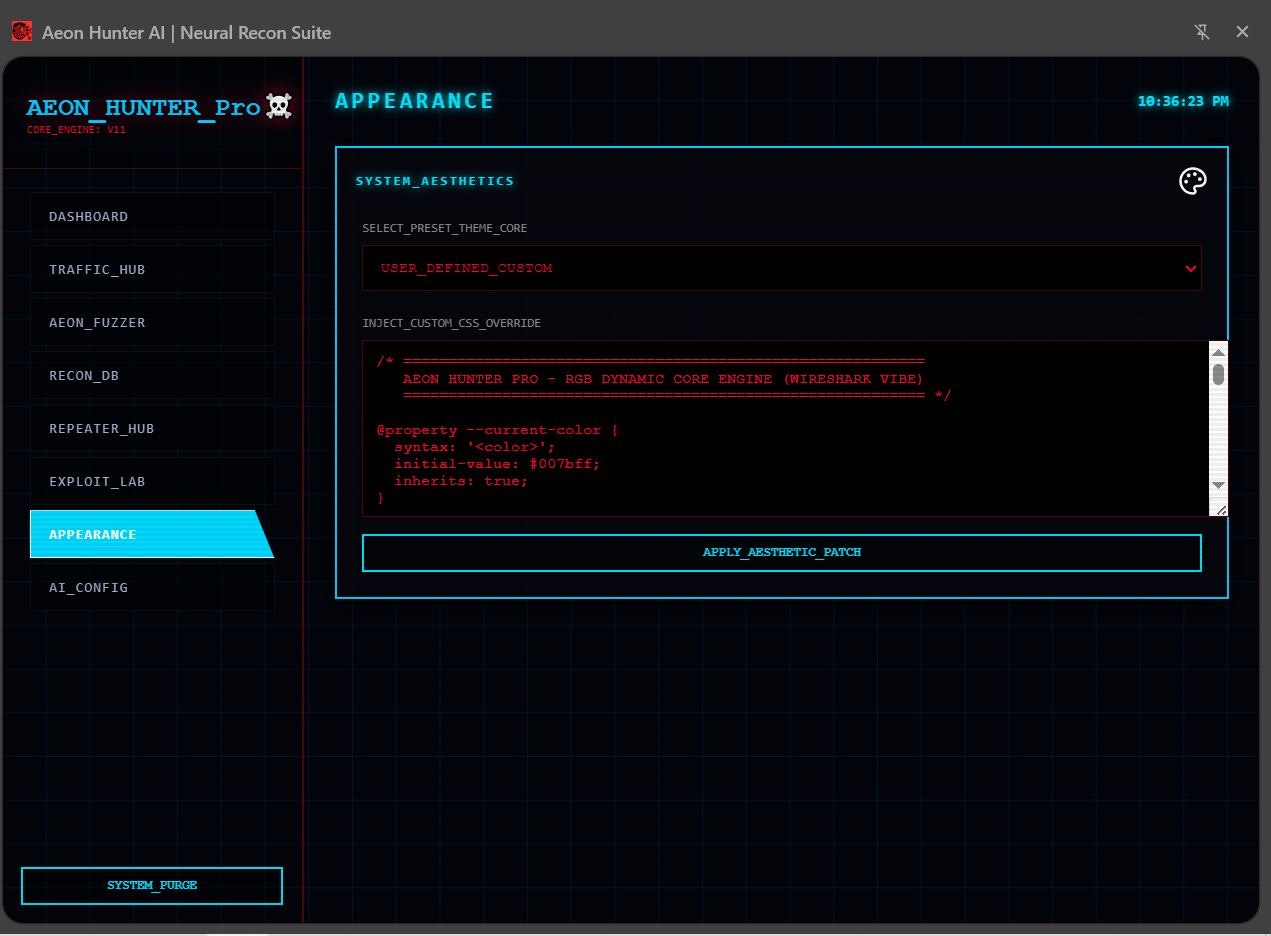This screenshot has width=1271, height=936.
Task: Expand the theme list via the red chevron
Action: (1190, 268)
